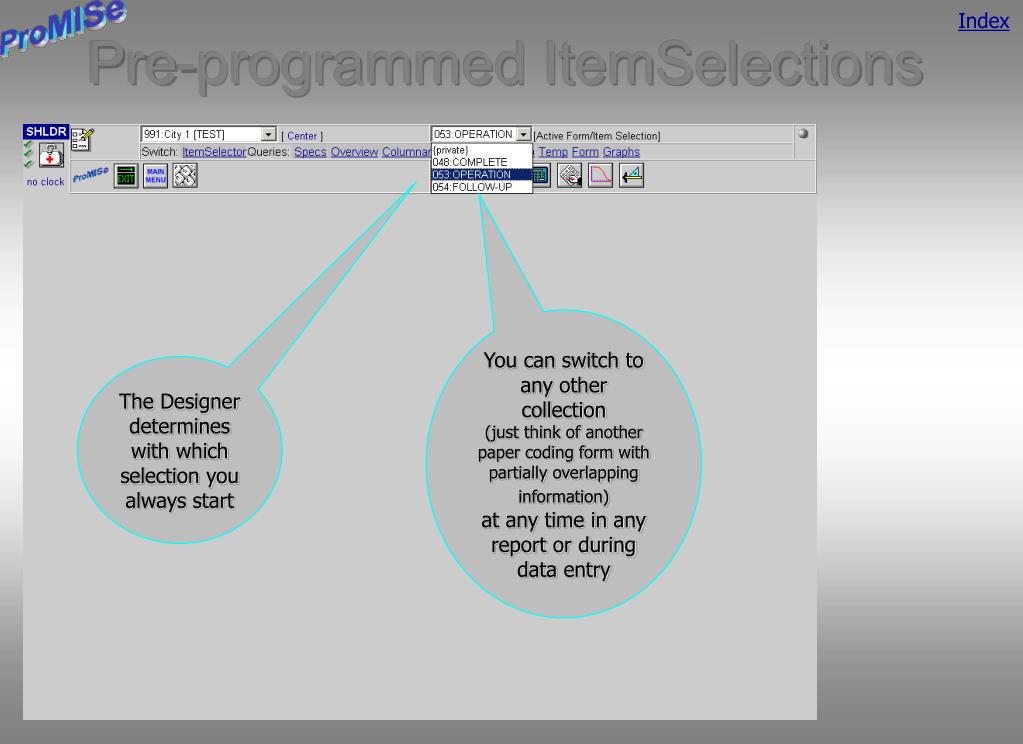The height and width of the screenshot is (744, 1023).
Task: Select 048:COMPLETE from the list
Action: [x=481, y=162]
